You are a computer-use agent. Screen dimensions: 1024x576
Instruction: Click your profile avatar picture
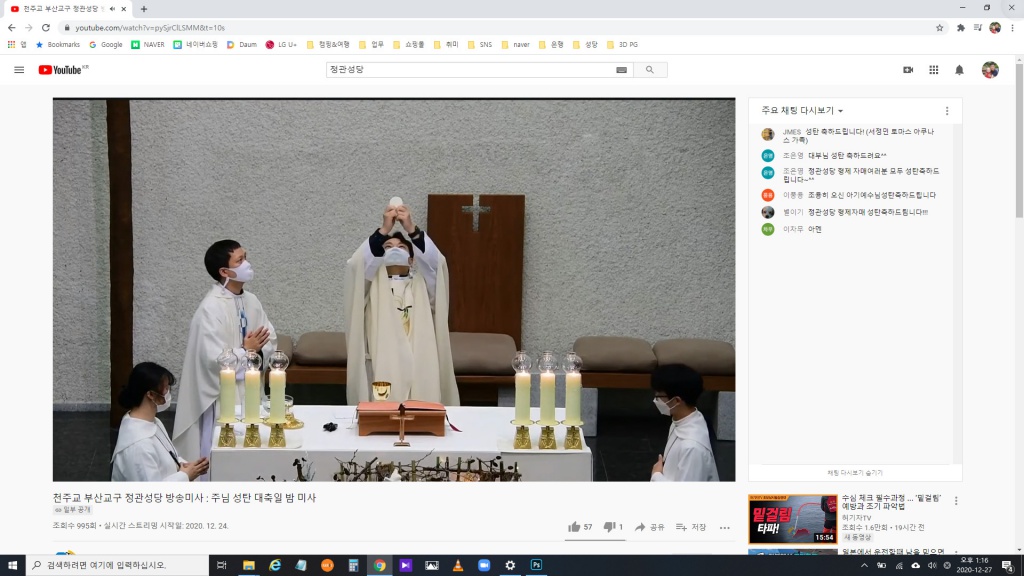pyautogui.click(x=988, y=69)
